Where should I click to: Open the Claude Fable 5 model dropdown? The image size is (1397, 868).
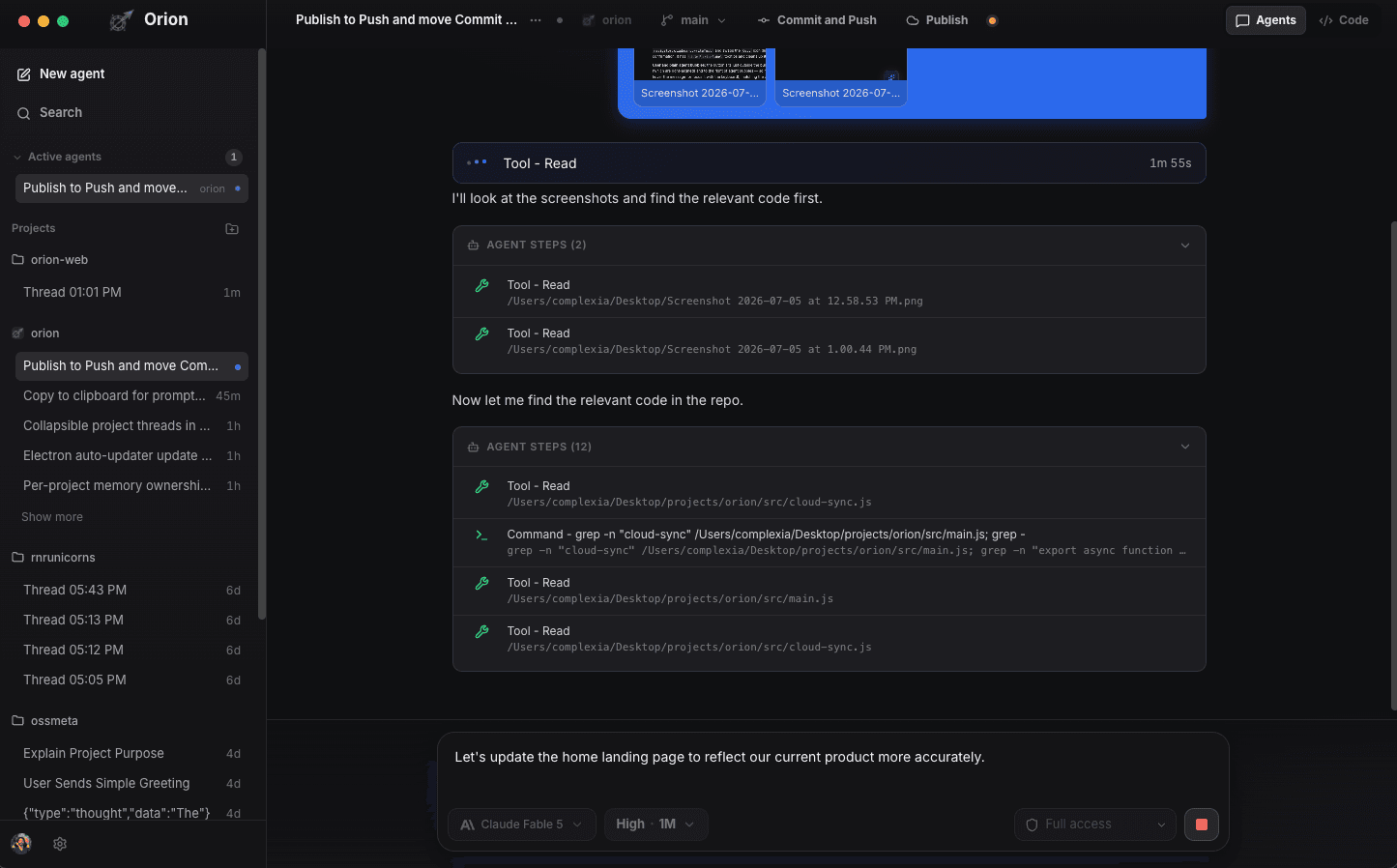pyautogui.click(x=522, y=825)
